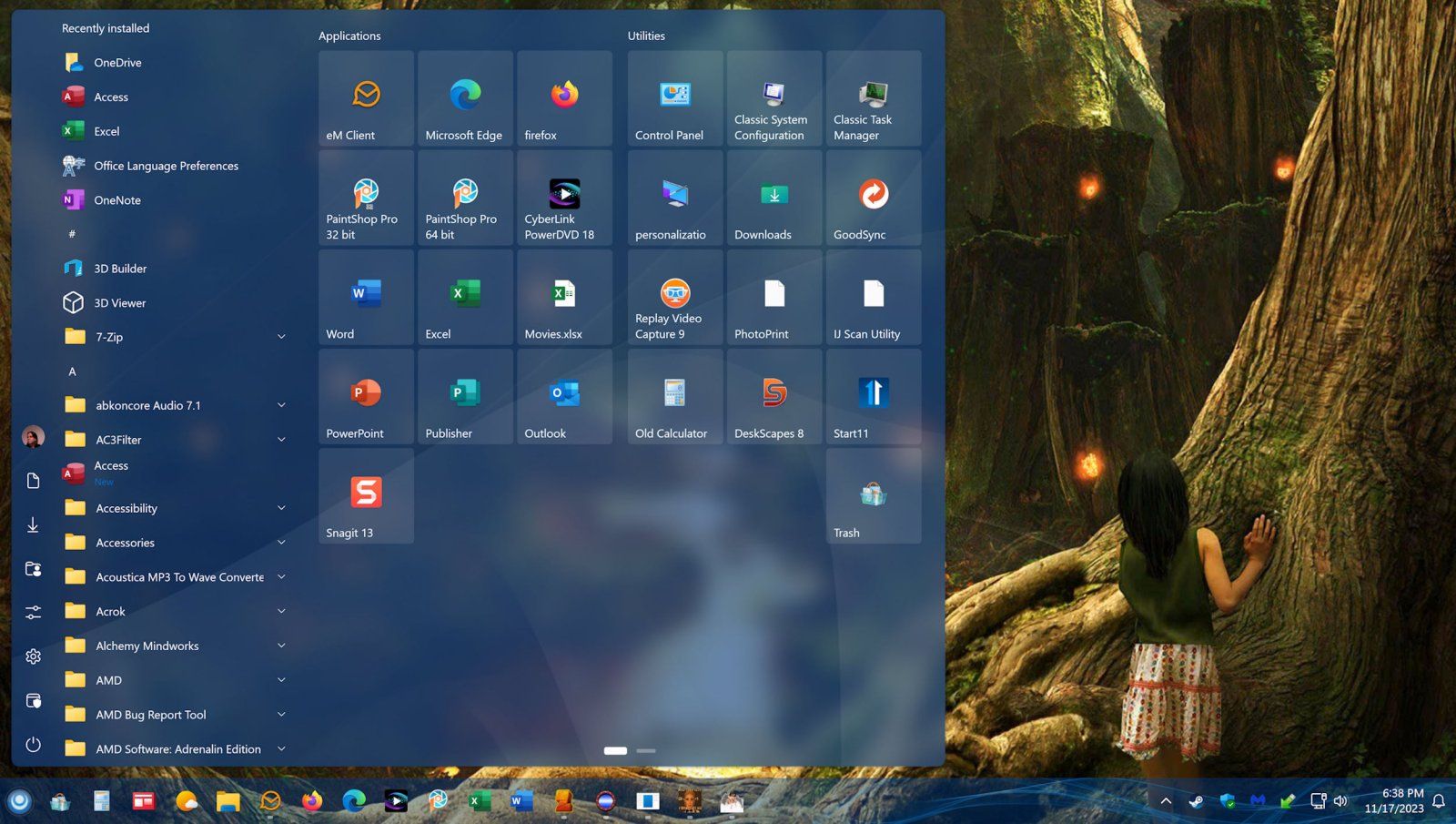Launch CyberLink PowerDVD 18 tile
1456x824 pixels.
564,198
